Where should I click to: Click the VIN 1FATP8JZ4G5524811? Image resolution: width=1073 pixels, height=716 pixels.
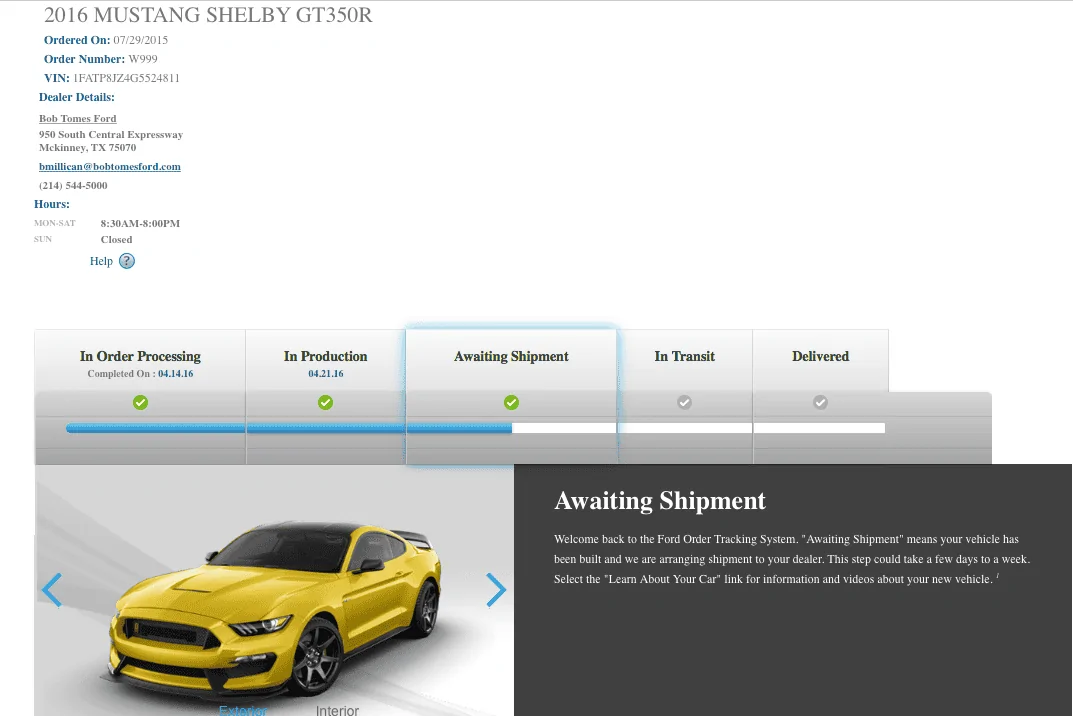pyautogui.click(x=127, y=78)
